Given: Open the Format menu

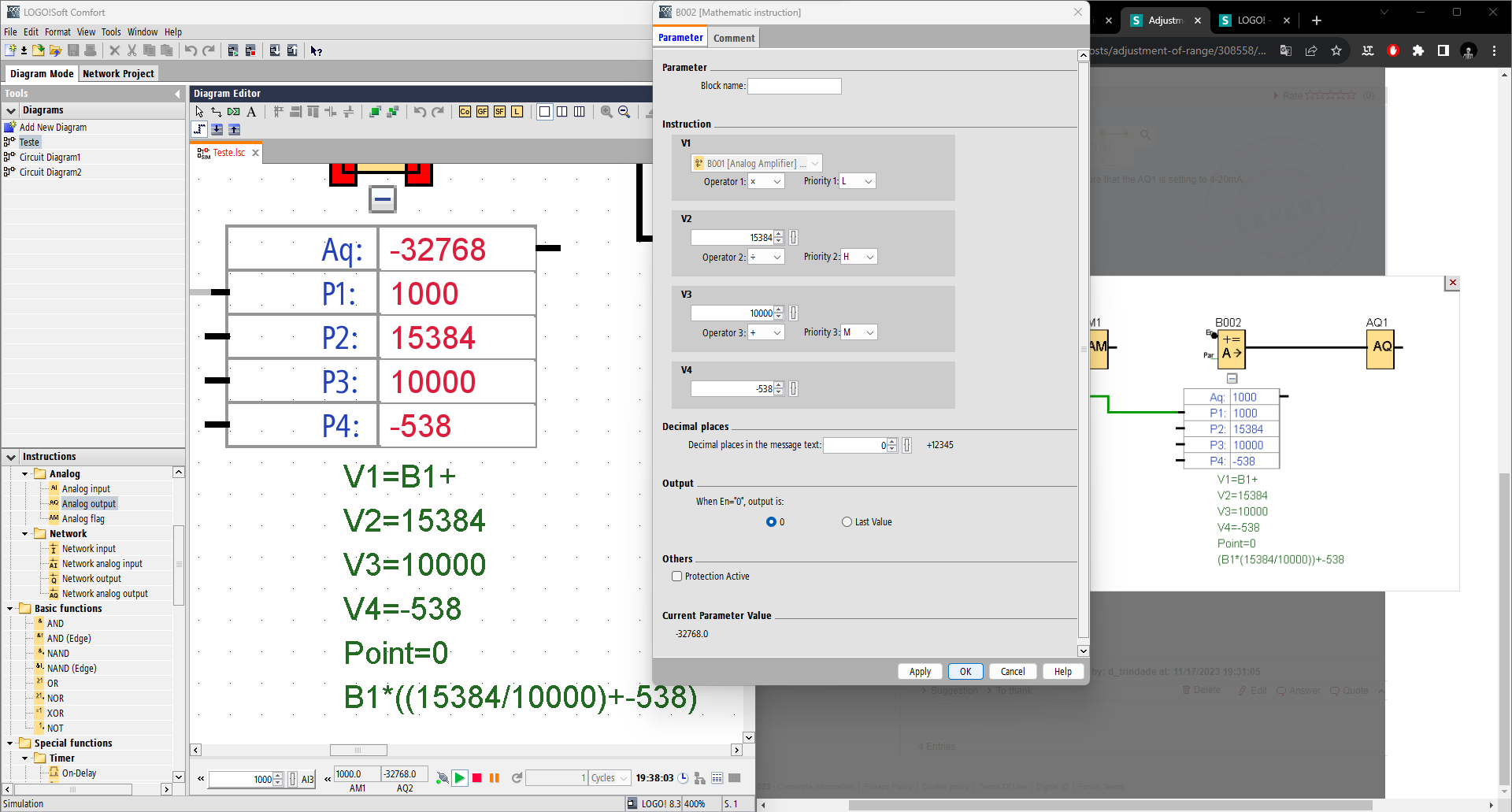Looking at the screenshot, I should pos(57,32).
